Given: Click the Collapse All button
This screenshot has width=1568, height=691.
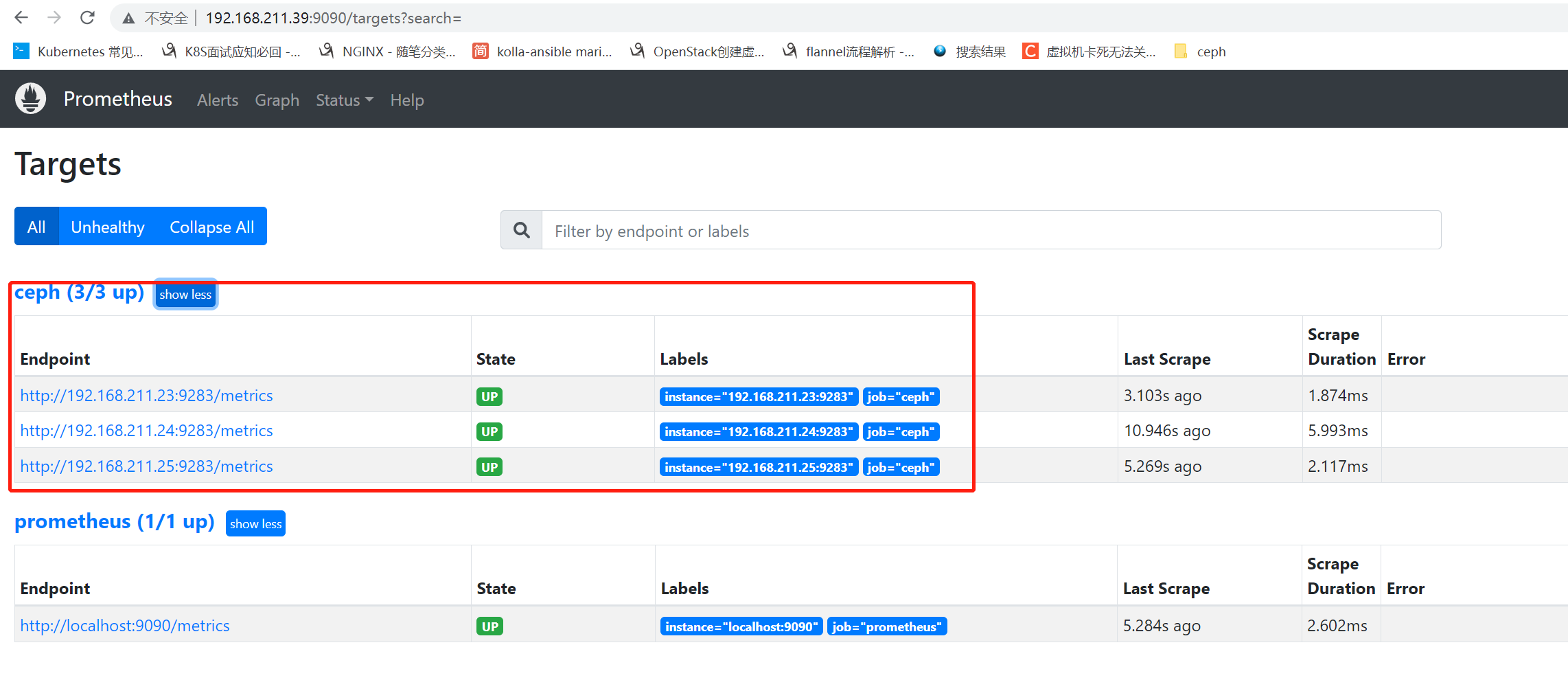Looking at the screenshot, I should coord(211,227).
